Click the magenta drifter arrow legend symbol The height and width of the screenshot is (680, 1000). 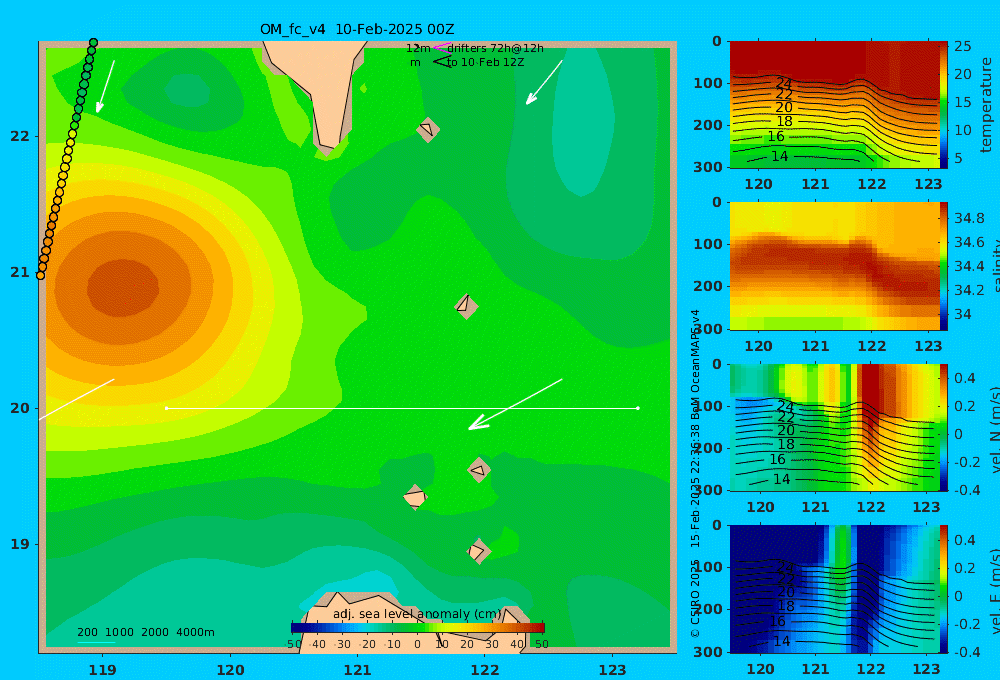point(441,48)
